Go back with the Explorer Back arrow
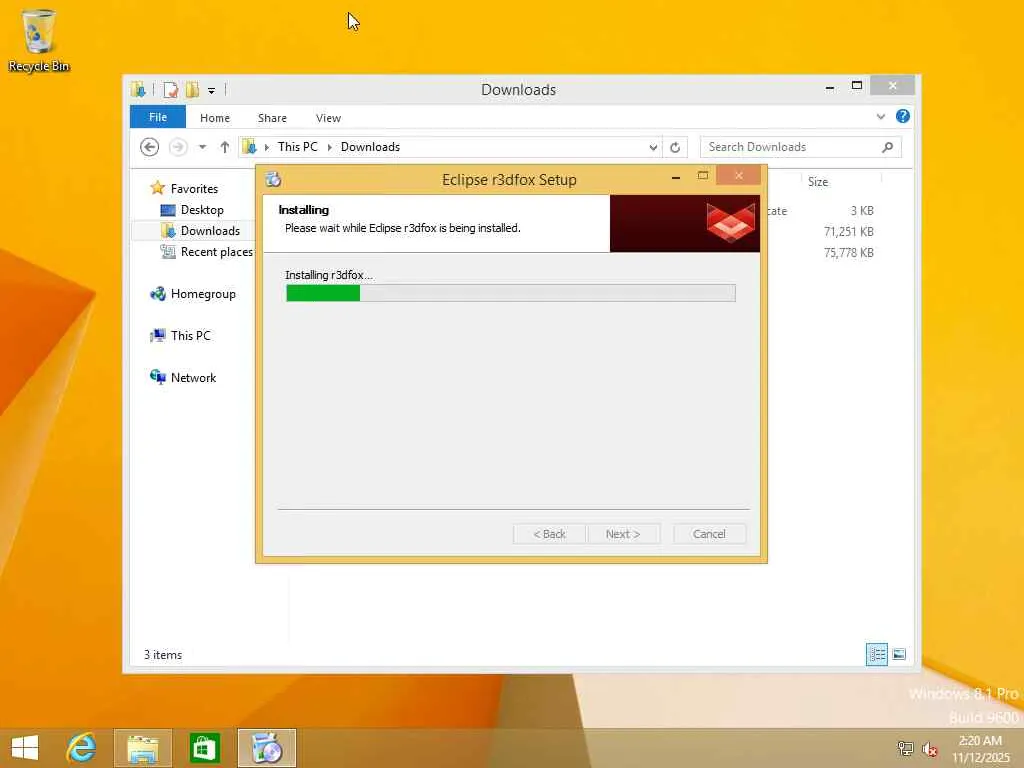The width and height of the screenshot is (1024, 768). tap(150, 147)
